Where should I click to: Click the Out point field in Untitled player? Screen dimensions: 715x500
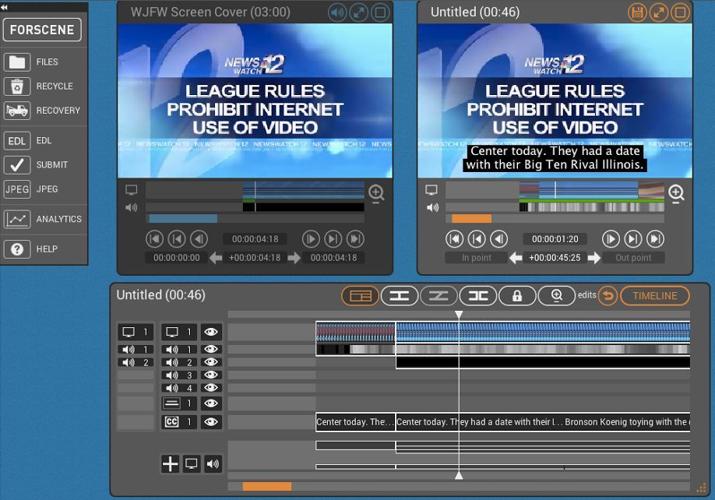(633, 258)
